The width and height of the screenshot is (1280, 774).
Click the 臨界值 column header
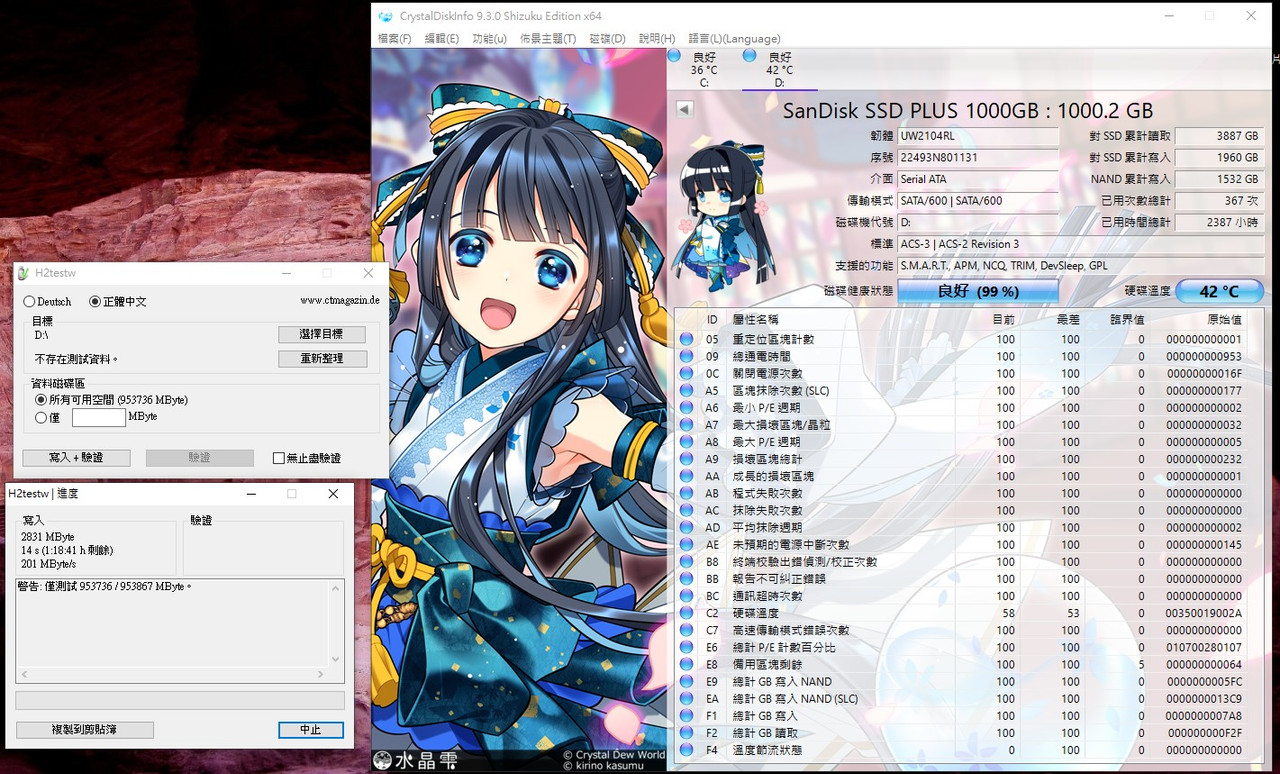(x=1127, y=320)
